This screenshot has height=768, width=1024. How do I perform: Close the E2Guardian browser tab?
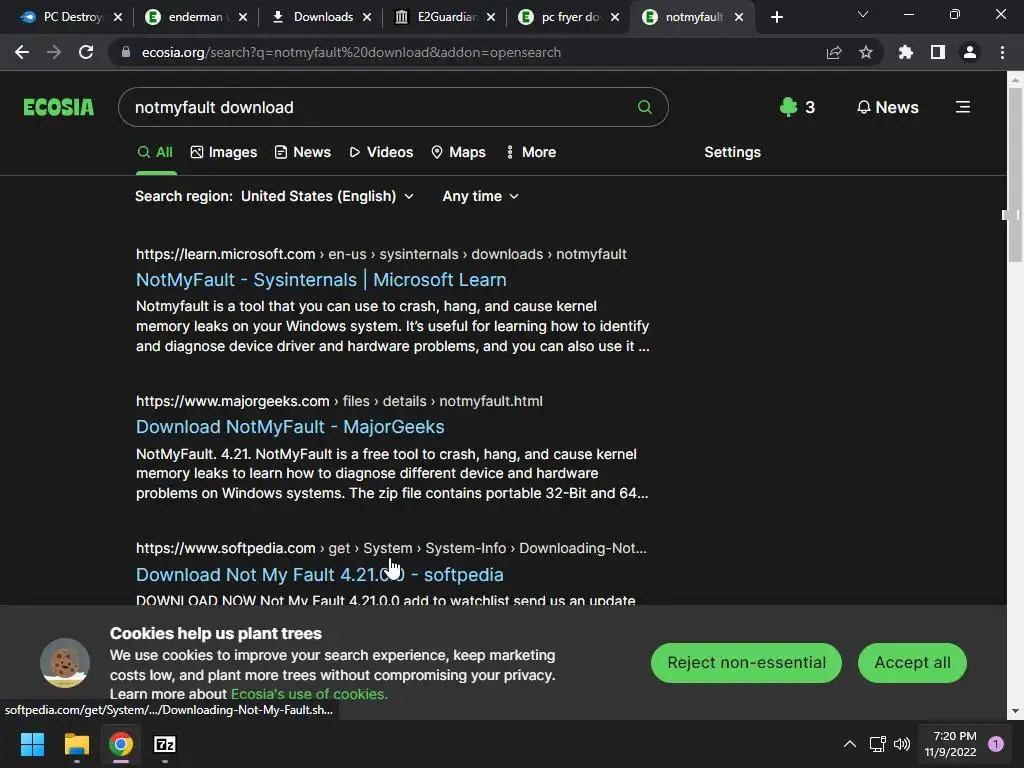point(491,17)
